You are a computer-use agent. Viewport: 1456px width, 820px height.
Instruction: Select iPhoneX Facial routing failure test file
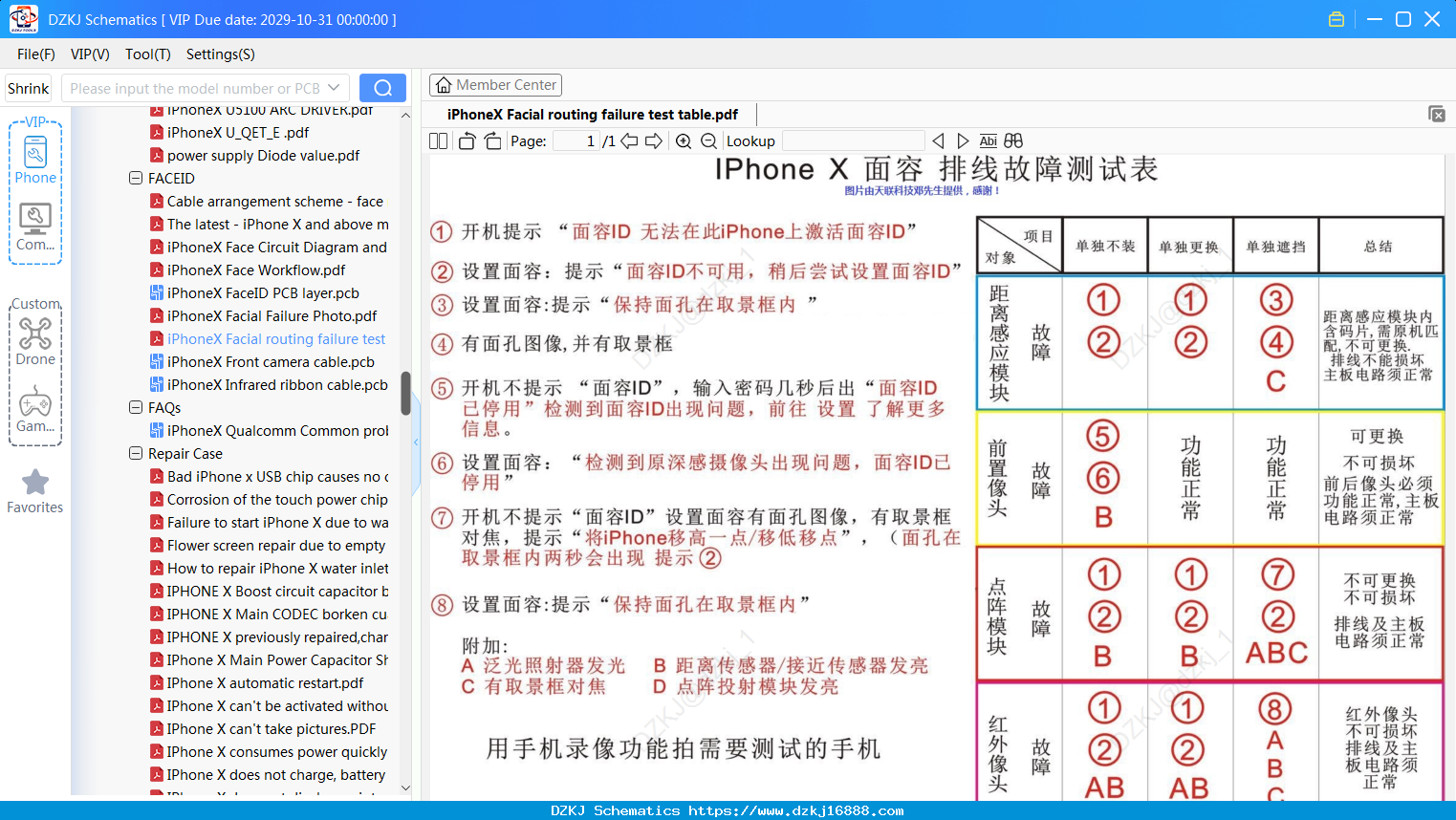pyautogui.click(x=268, y=339)
